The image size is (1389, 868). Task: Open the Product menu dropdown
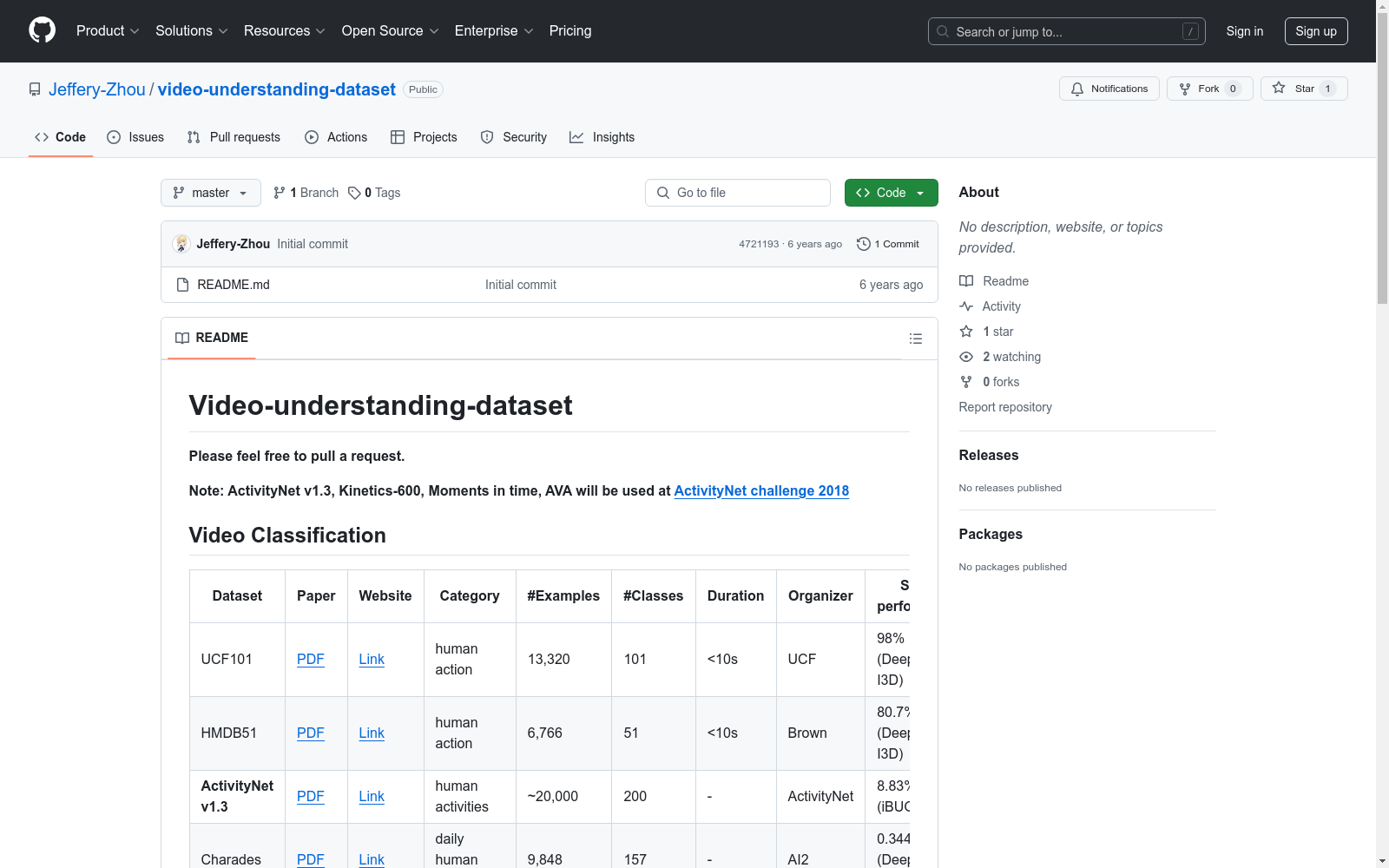[108, 31]
